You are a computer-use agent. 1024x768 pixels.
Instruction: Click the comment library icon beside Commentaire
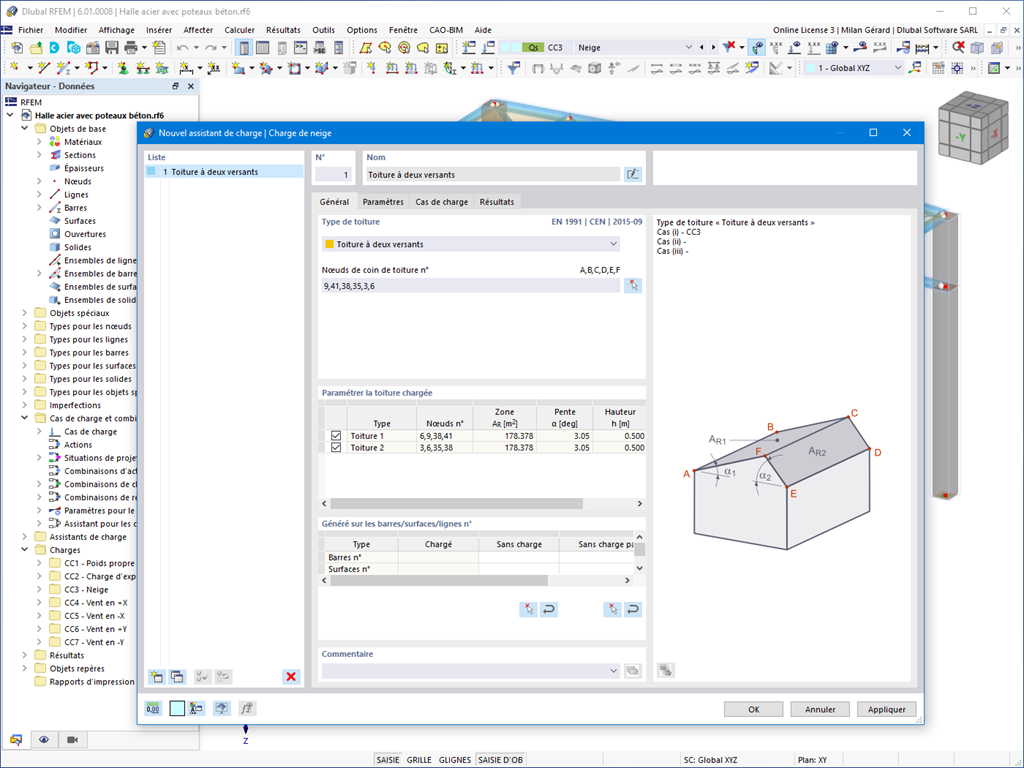(633, 671)
